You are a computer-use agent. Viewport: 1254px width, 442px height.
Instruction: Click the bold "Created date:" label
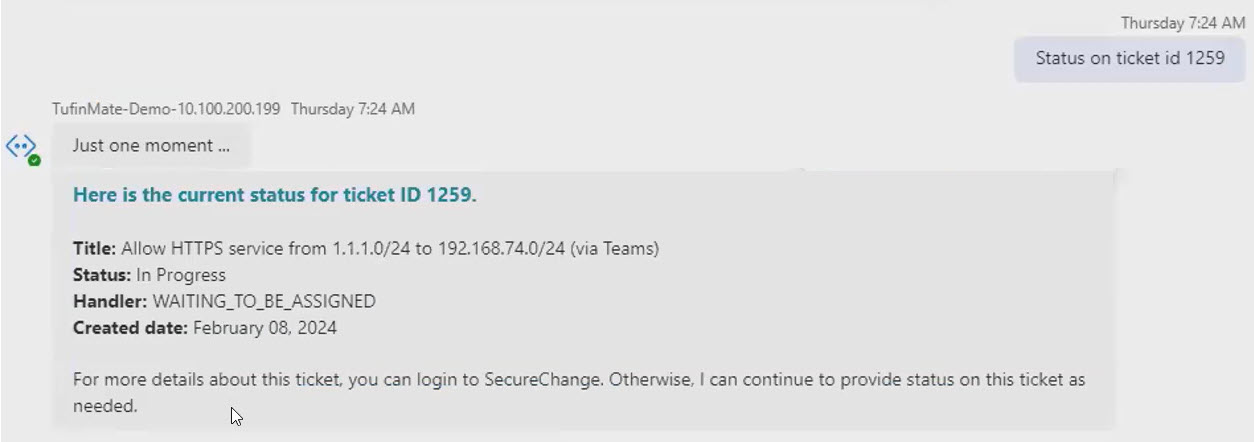[130, 327]
